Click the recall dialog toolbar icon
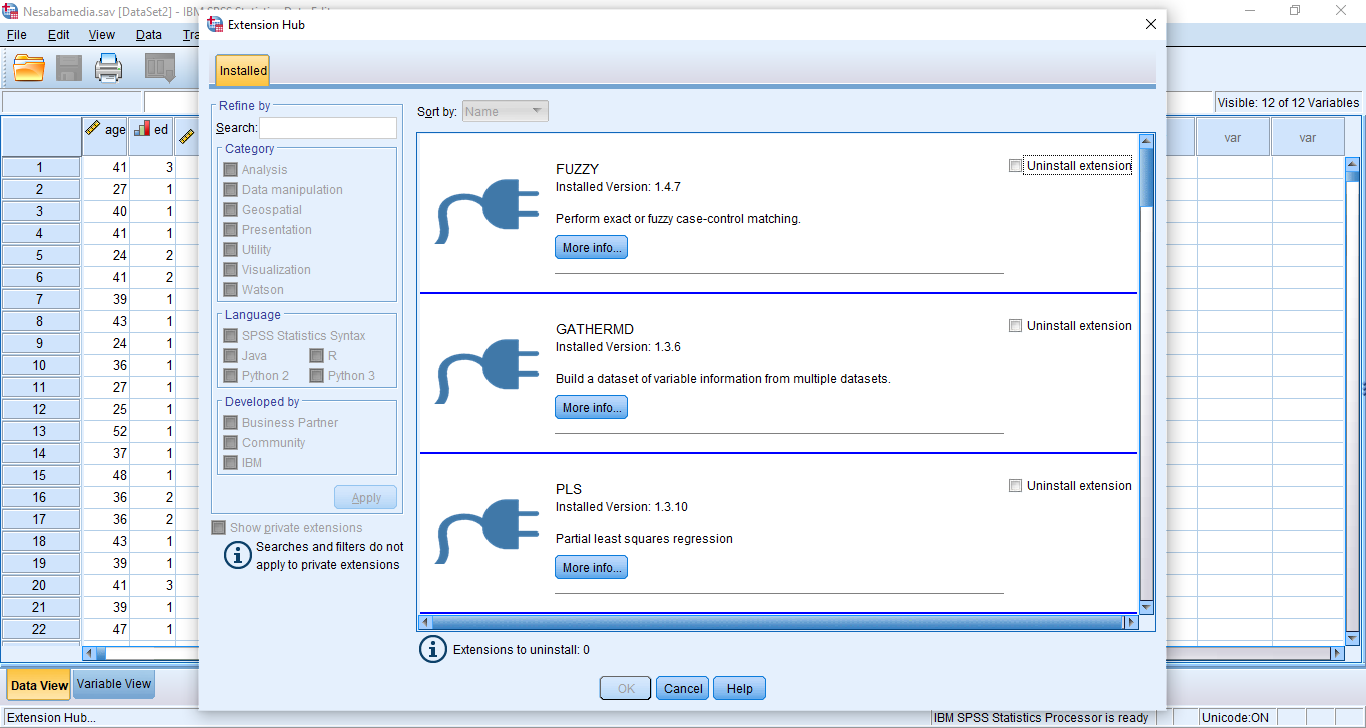 pyautogui.click(x=160, y=68)
